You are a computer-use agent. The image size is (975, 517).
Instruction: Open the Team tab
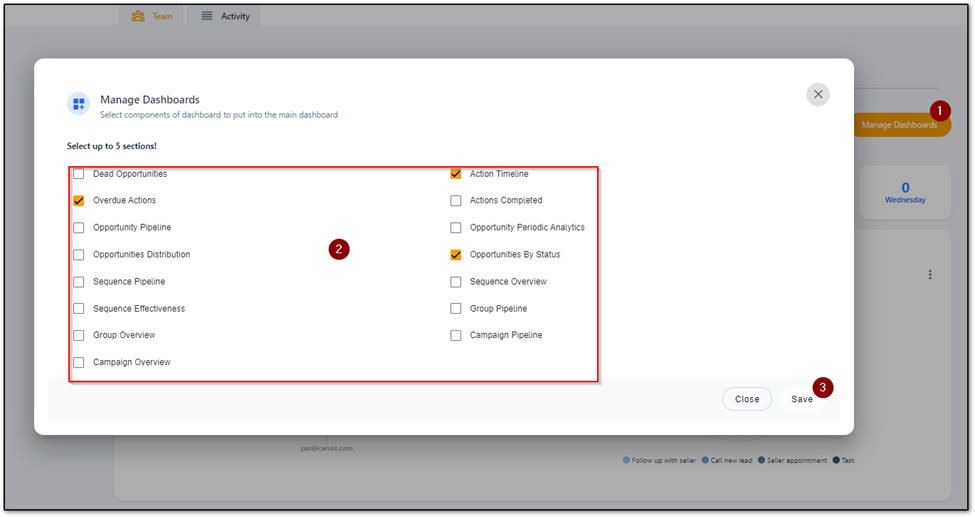pyautogui.click(x=152, y=16)
